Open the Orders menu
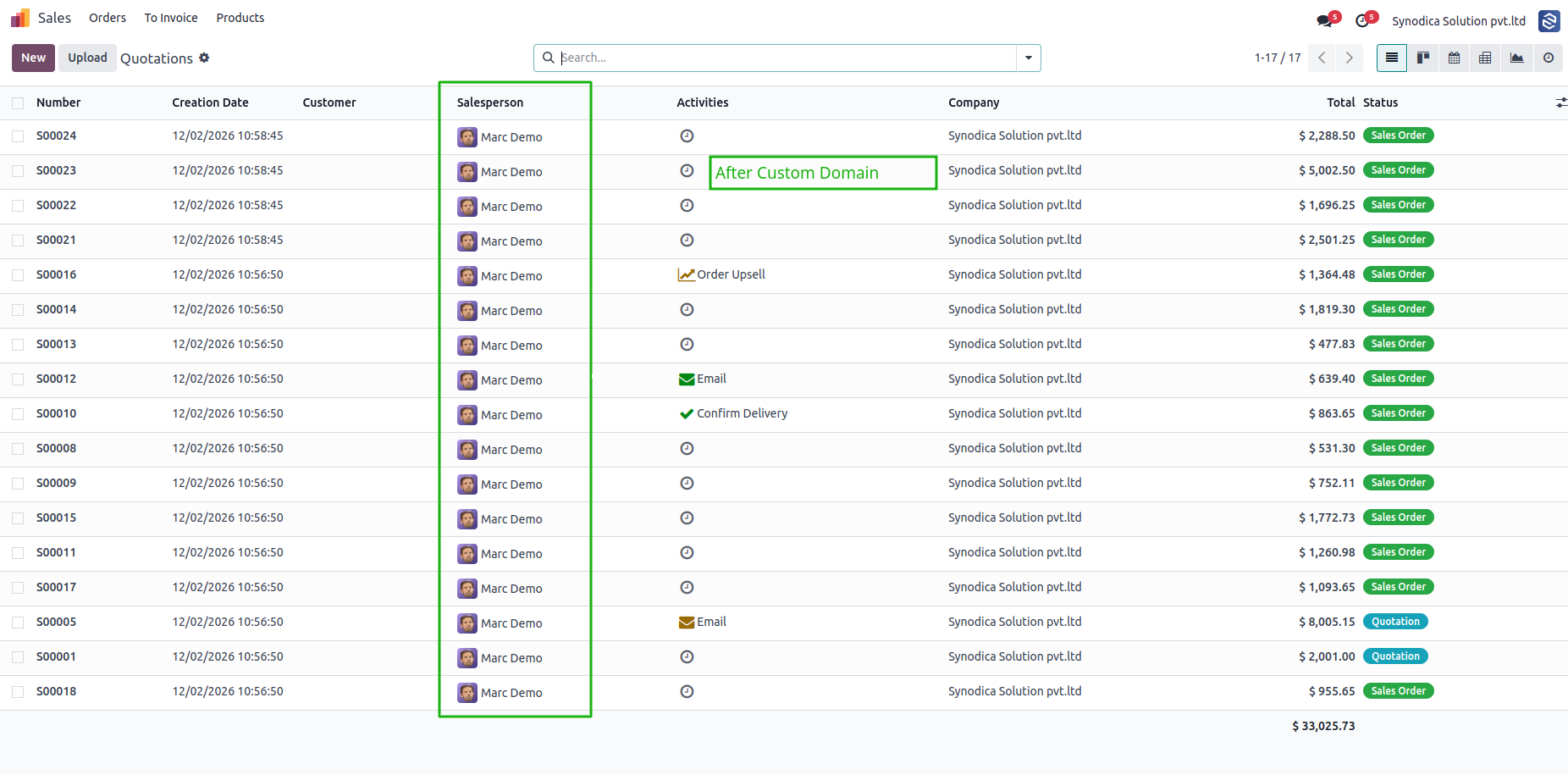The image size is (1568, 775). point(108,18)
